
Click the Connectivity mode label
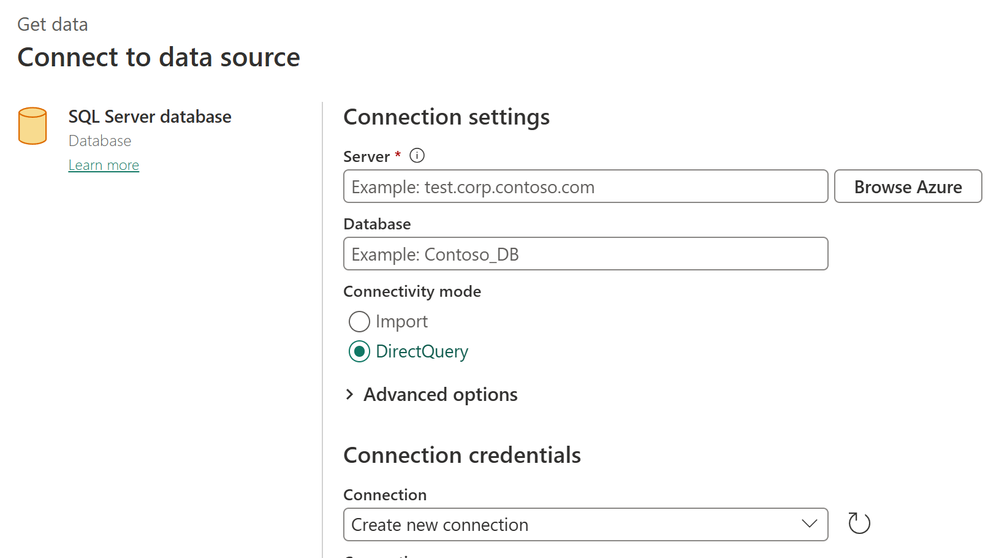point(412,292)
